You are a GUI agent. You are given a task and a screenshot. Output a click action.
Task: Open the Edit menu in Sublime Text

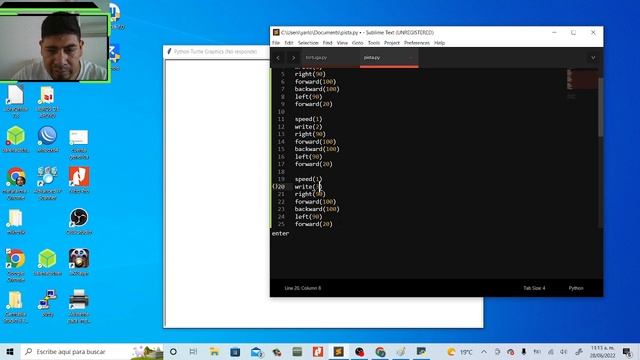point(289,43)
